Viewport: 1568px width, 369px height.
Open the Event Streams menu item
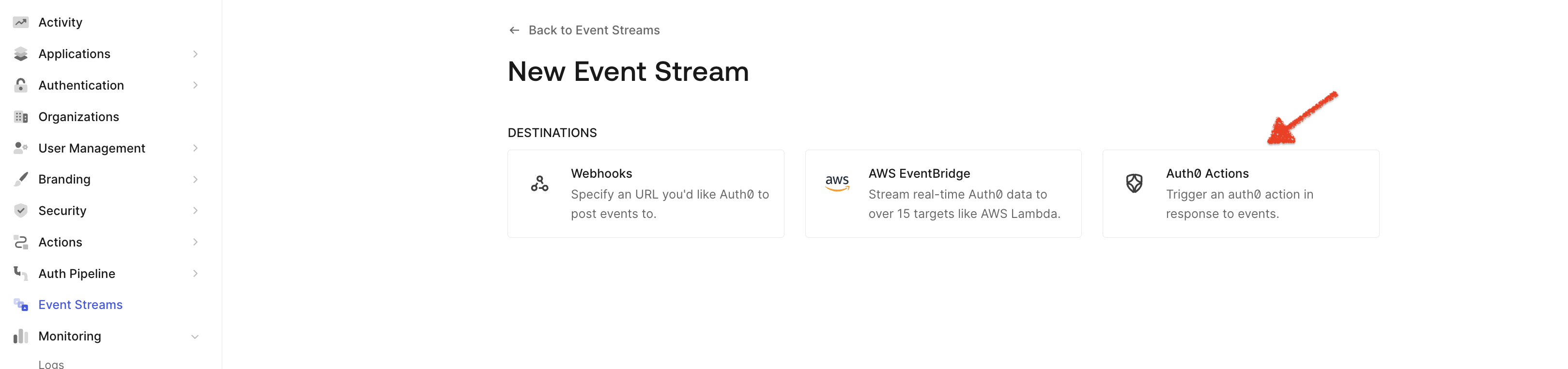pos(80,305)
